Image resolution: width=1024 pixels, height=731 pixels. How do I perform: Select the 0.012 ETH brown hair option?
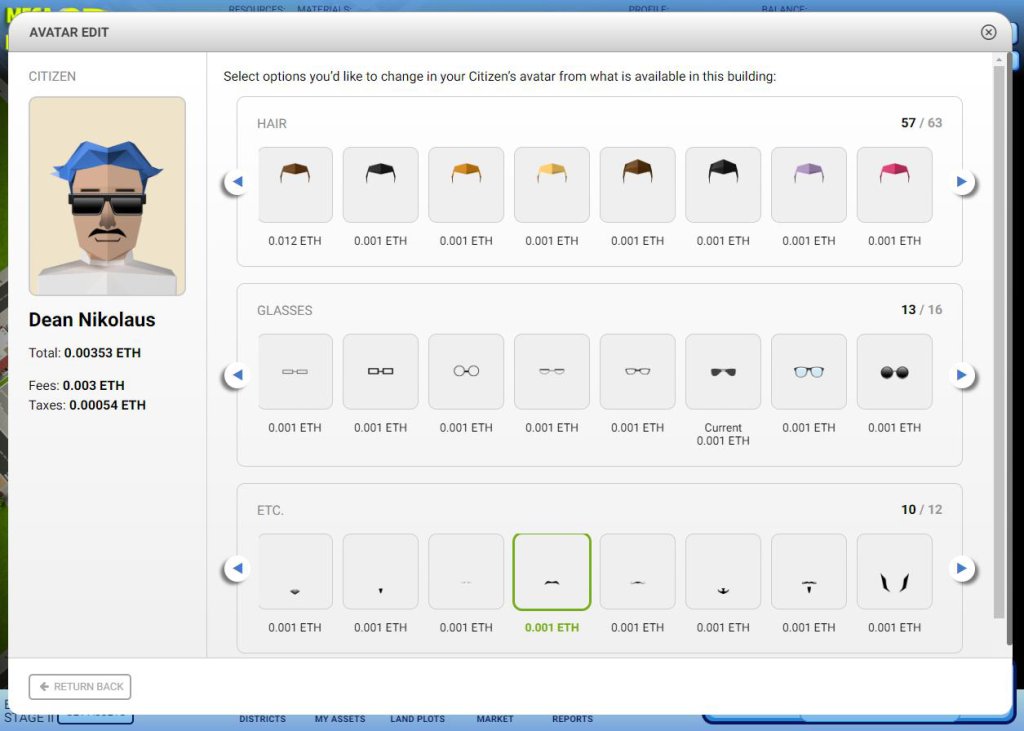pyautogui.click(x=295, y=185)
